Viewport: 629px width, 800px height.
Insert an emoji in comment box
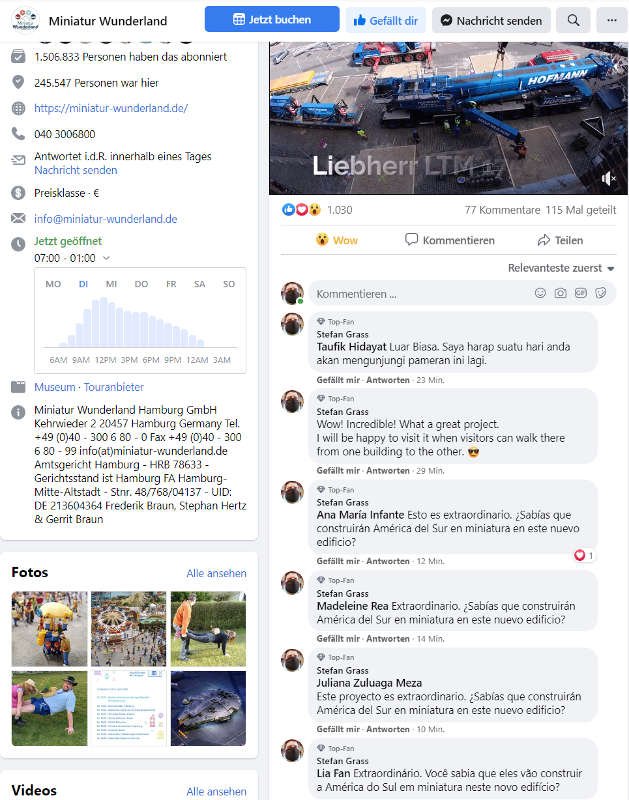click(540, 293)
